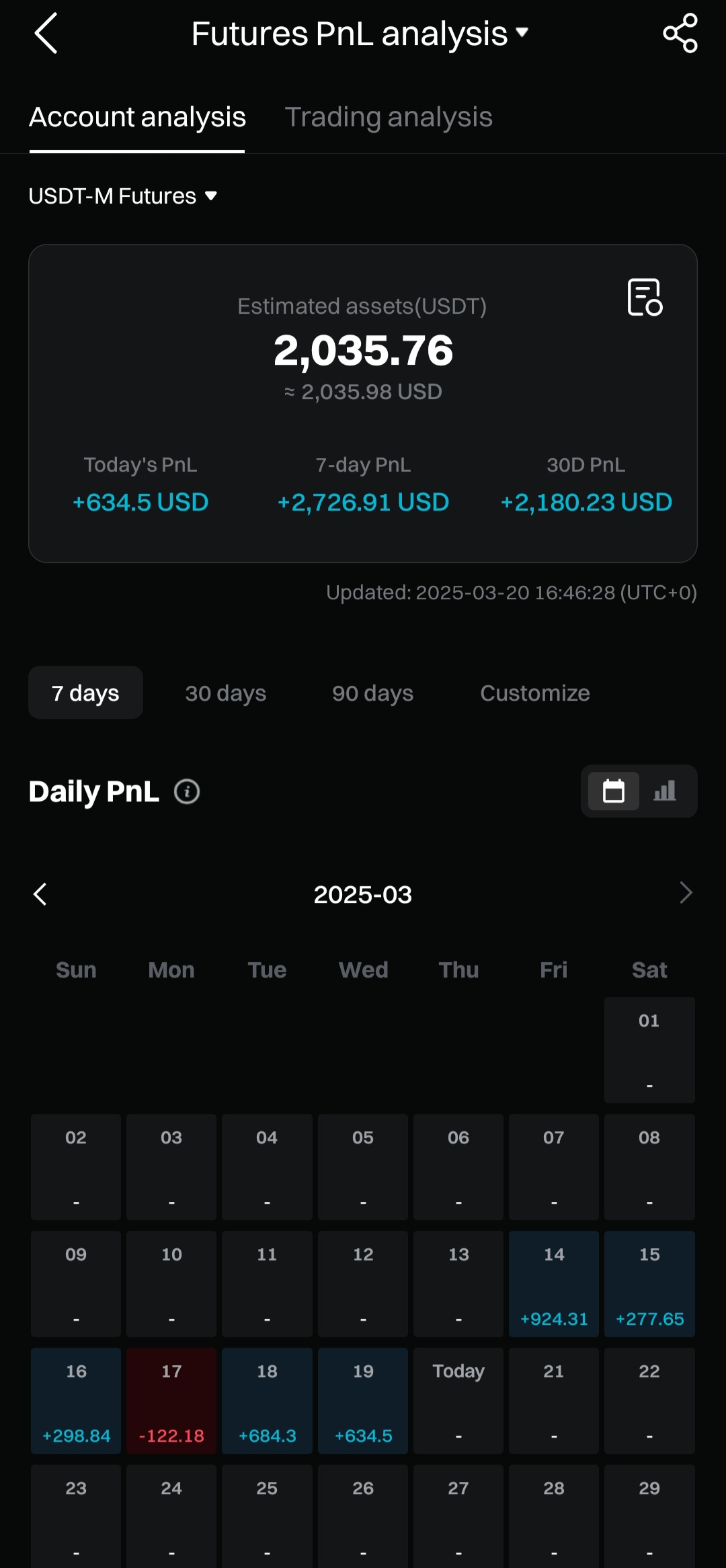Go to previous month in calendar
Viewport: 726px width, 1568px height.
40,894
